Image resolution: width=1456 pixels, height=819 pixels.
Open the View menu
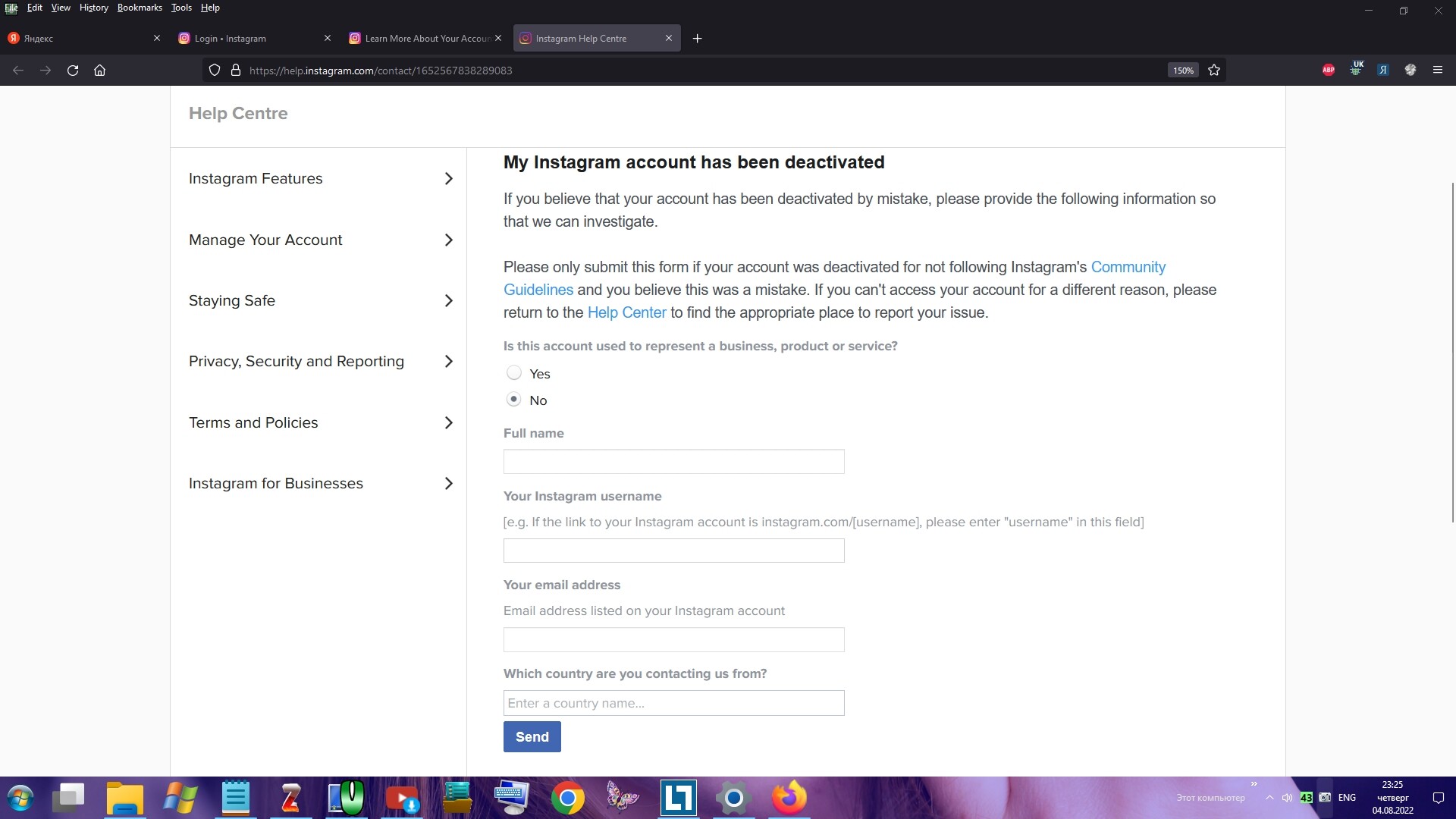click(x=61, y=8)
